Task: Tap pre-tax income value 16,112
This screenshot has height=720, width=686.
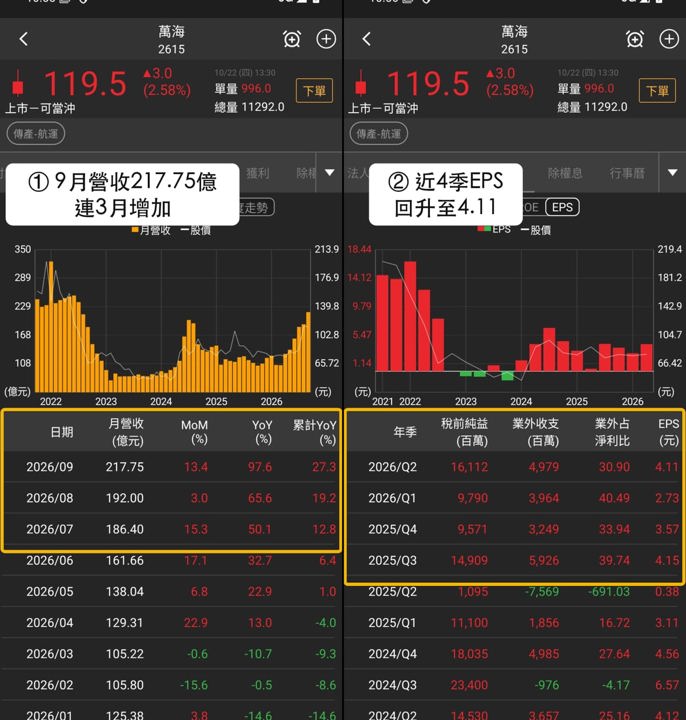Action: click(469, 467)
